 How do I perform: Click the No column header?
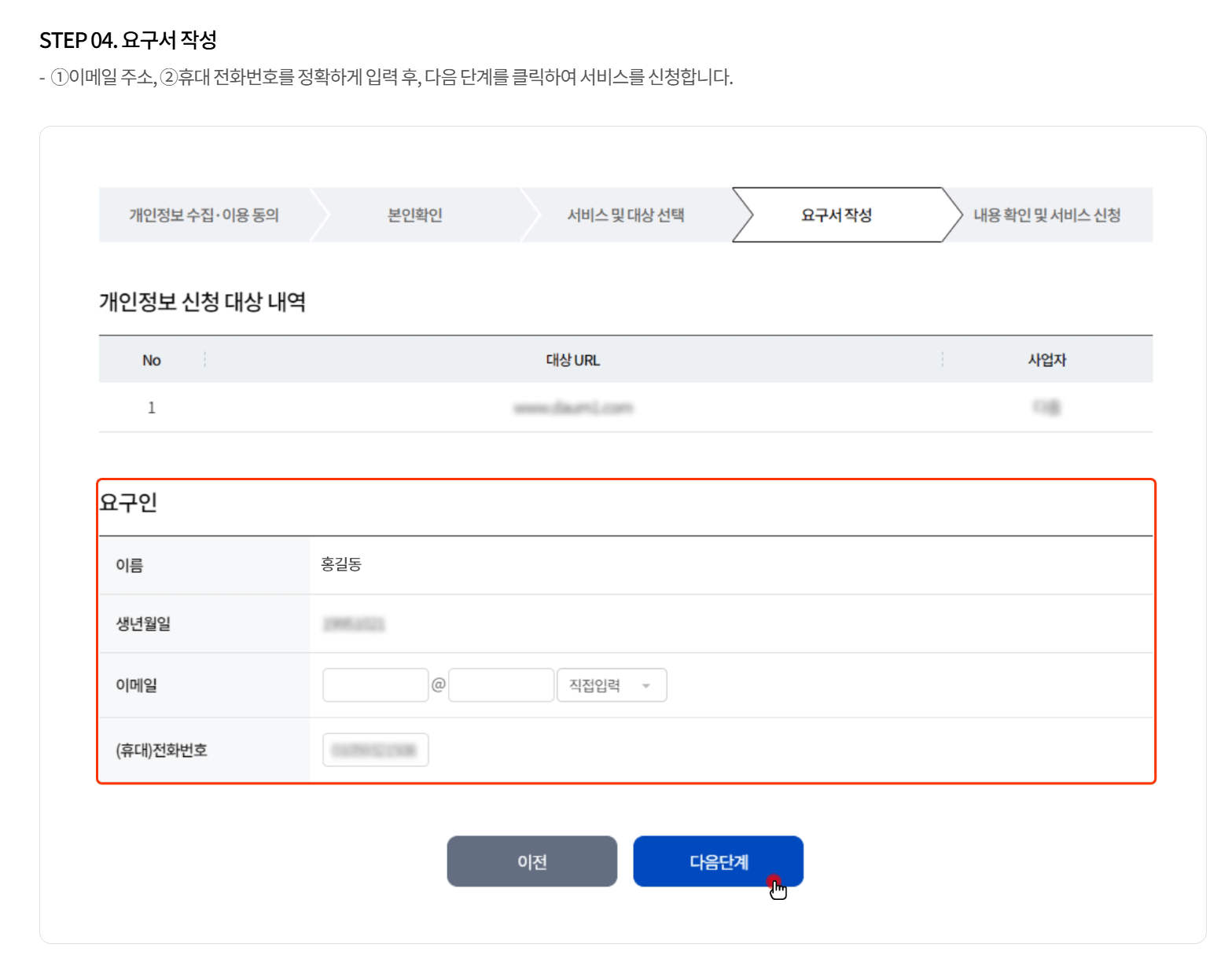click(150, 359)
